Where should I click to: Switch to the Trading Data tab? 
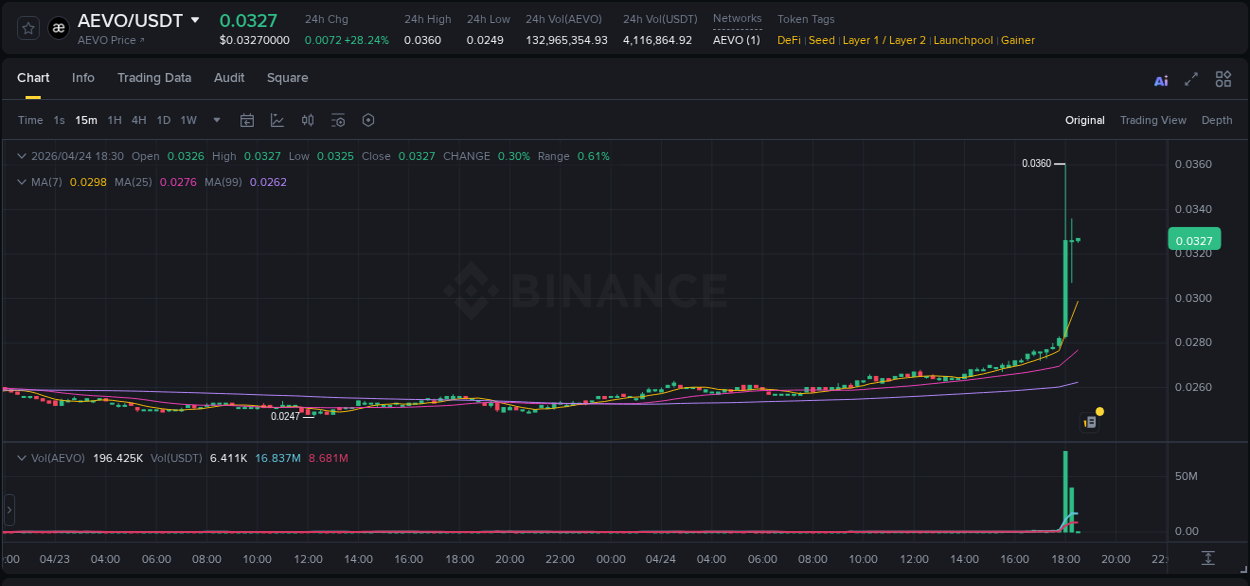coord(154,78)
